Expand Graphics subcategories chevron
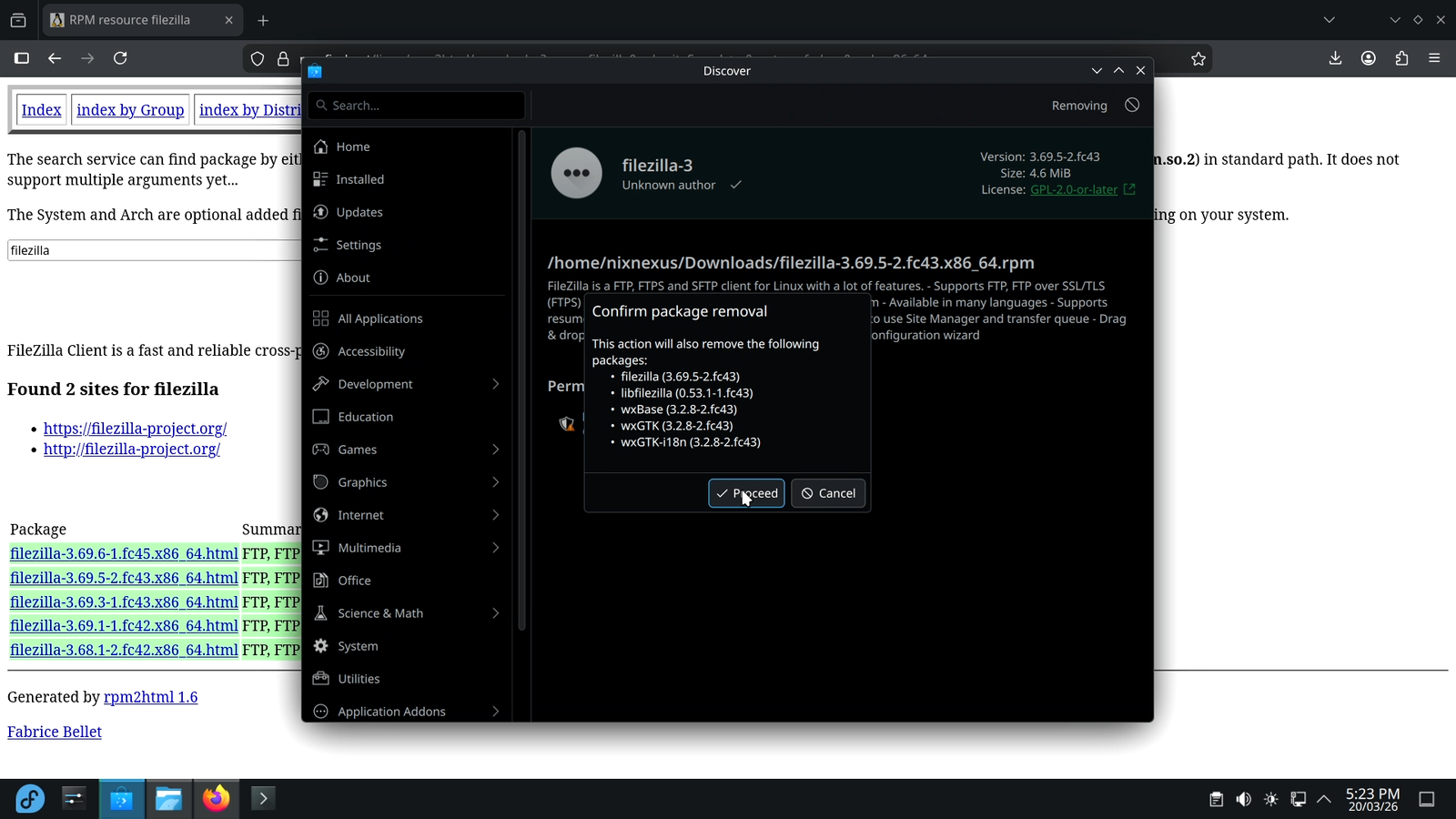The height and width of the screenshot is (819, 1456). coord(496,482)
